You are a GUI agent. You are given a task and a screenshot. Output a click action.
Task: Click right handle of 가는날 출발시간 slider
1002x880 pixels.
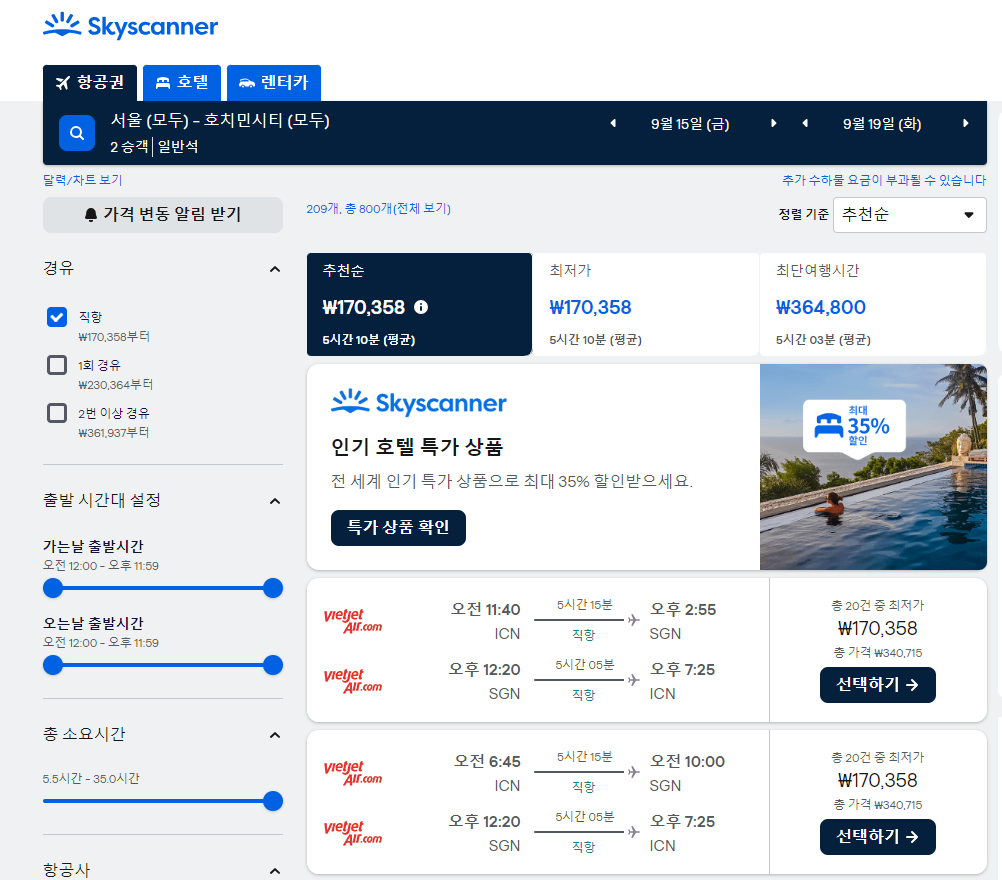click(273, 589)
